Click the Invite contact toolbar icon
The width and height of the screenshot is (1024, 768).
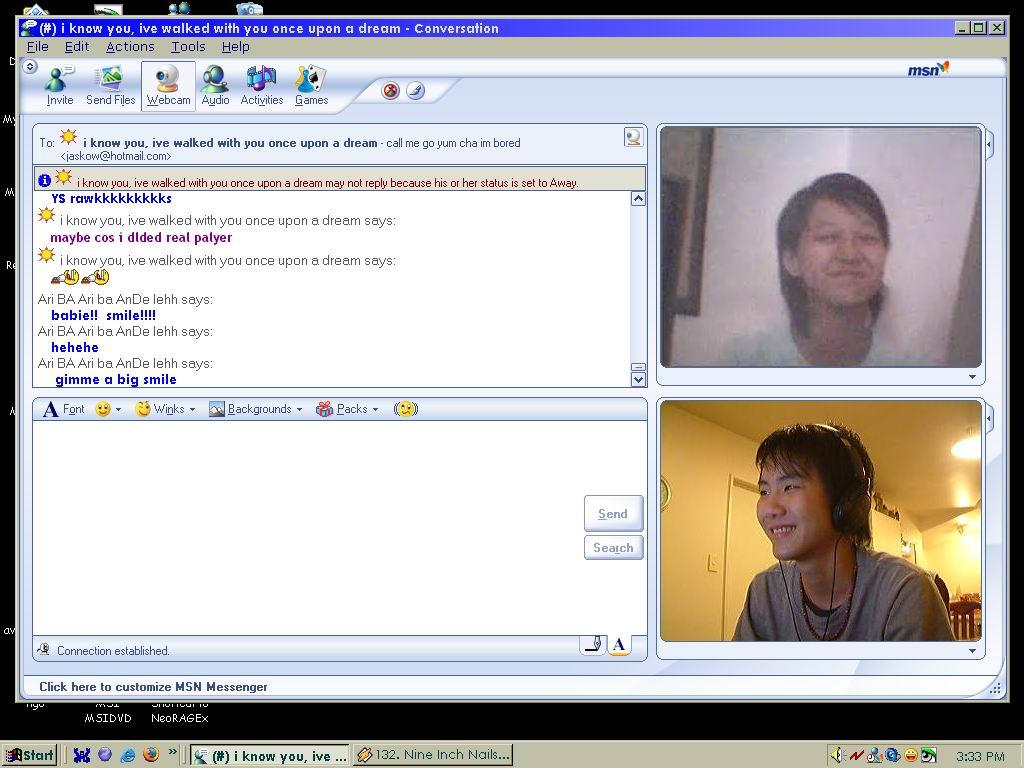point(59,86)
